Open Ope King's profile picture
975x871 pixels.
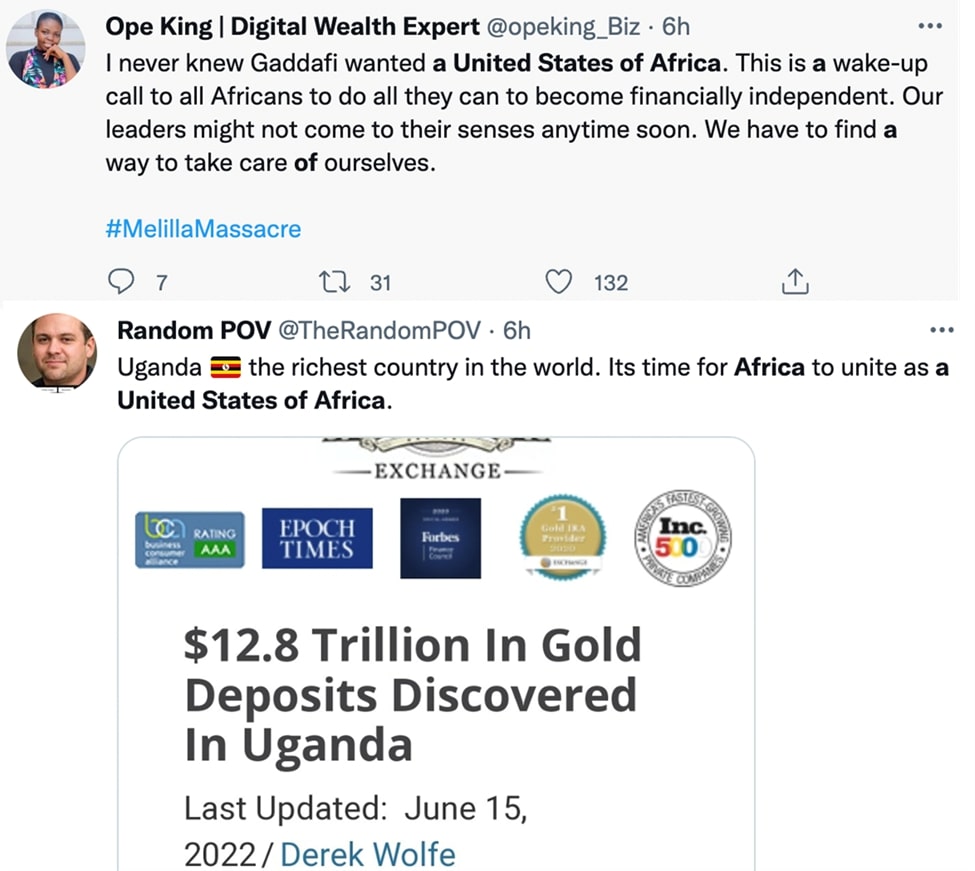(x=45, y=47)
